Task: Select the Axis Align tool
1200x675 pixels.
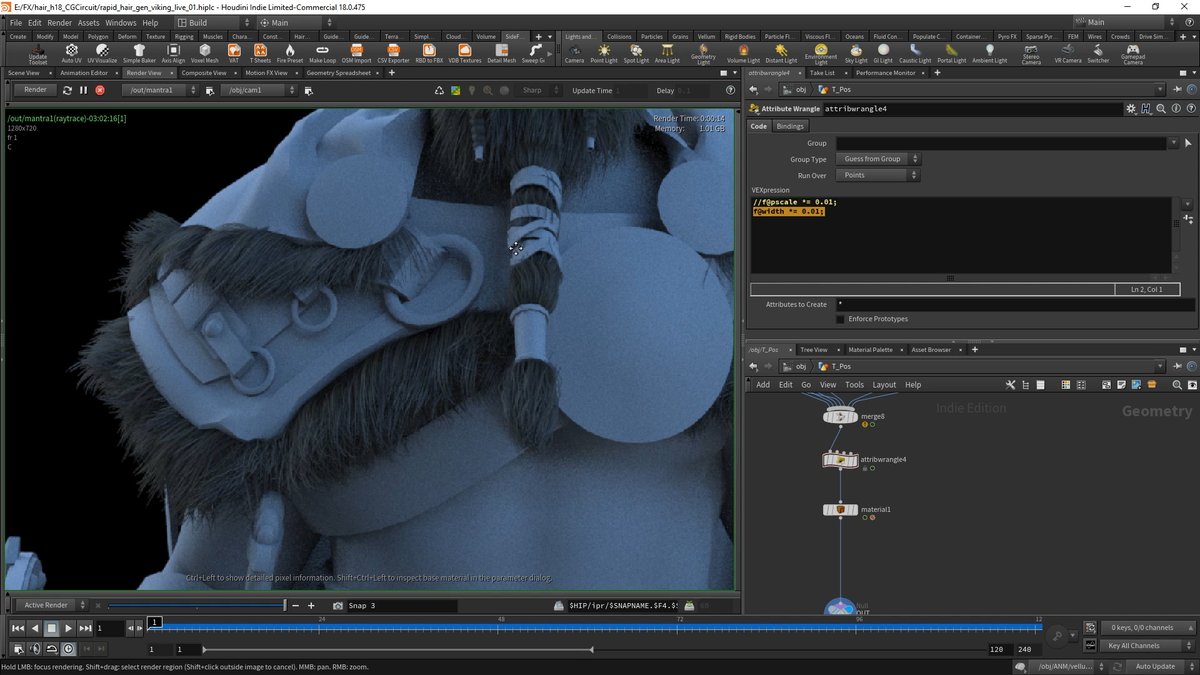Action: [173, 53]
